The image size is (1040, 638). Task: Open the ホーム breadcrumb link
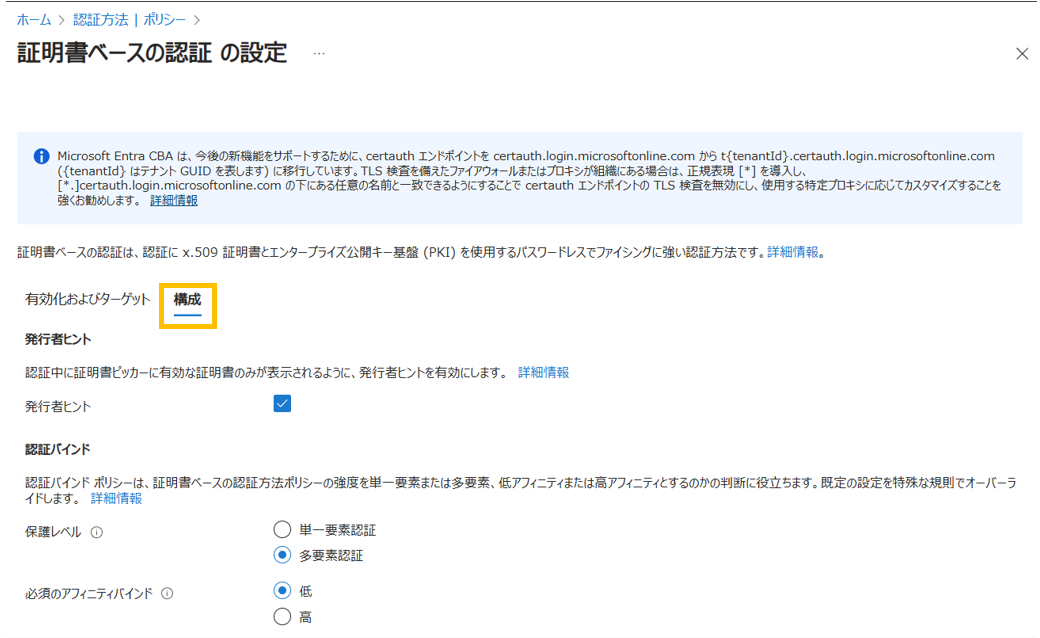pos(34,20)
